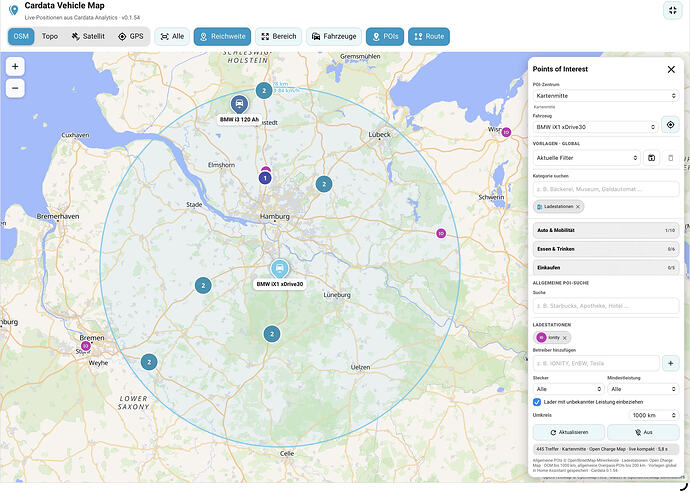
Task: Remove the Ionity operator chip
Action: click(565, 338)
